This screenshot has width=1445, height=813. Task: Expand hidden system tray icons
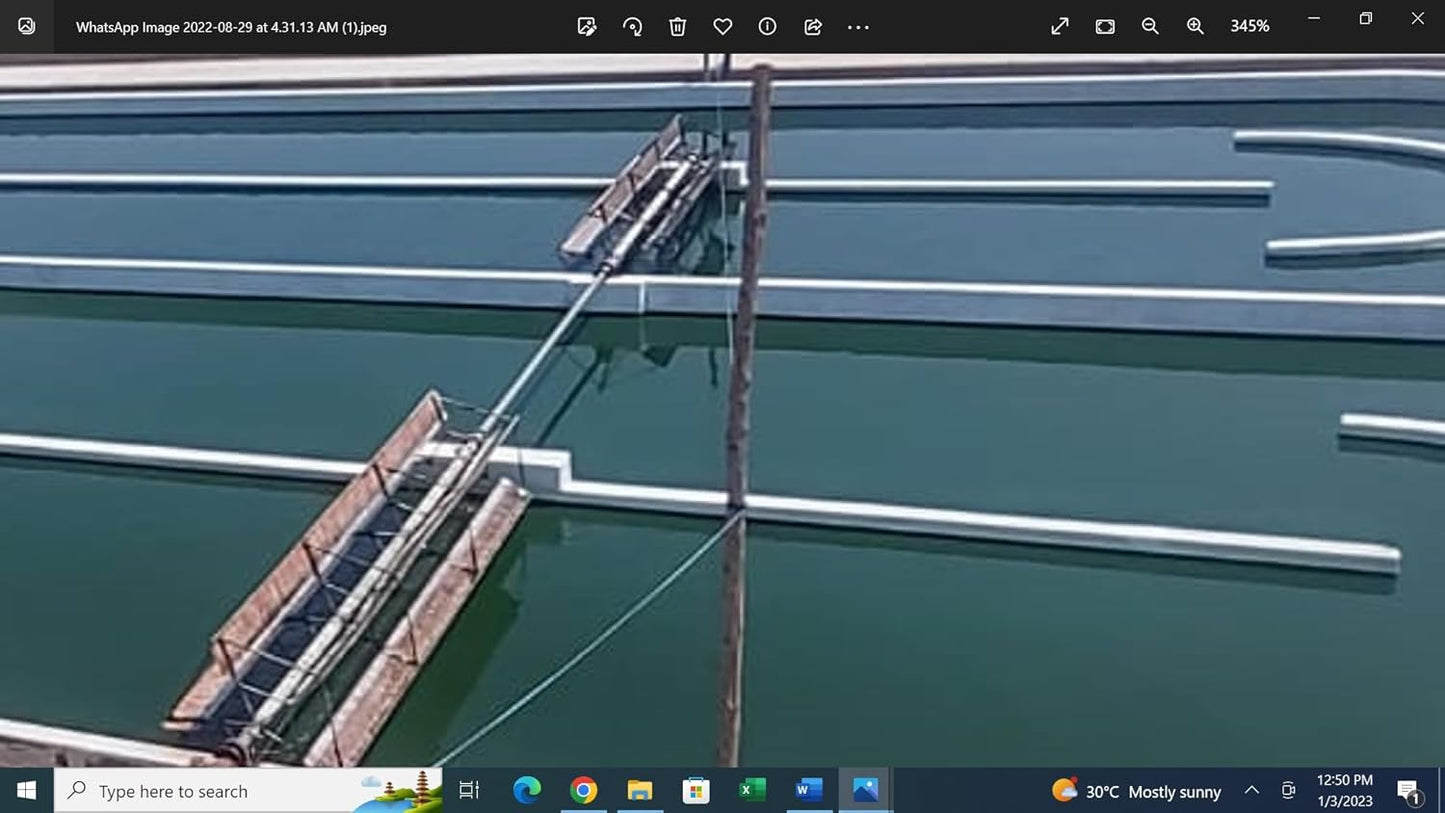point(1251,791)
